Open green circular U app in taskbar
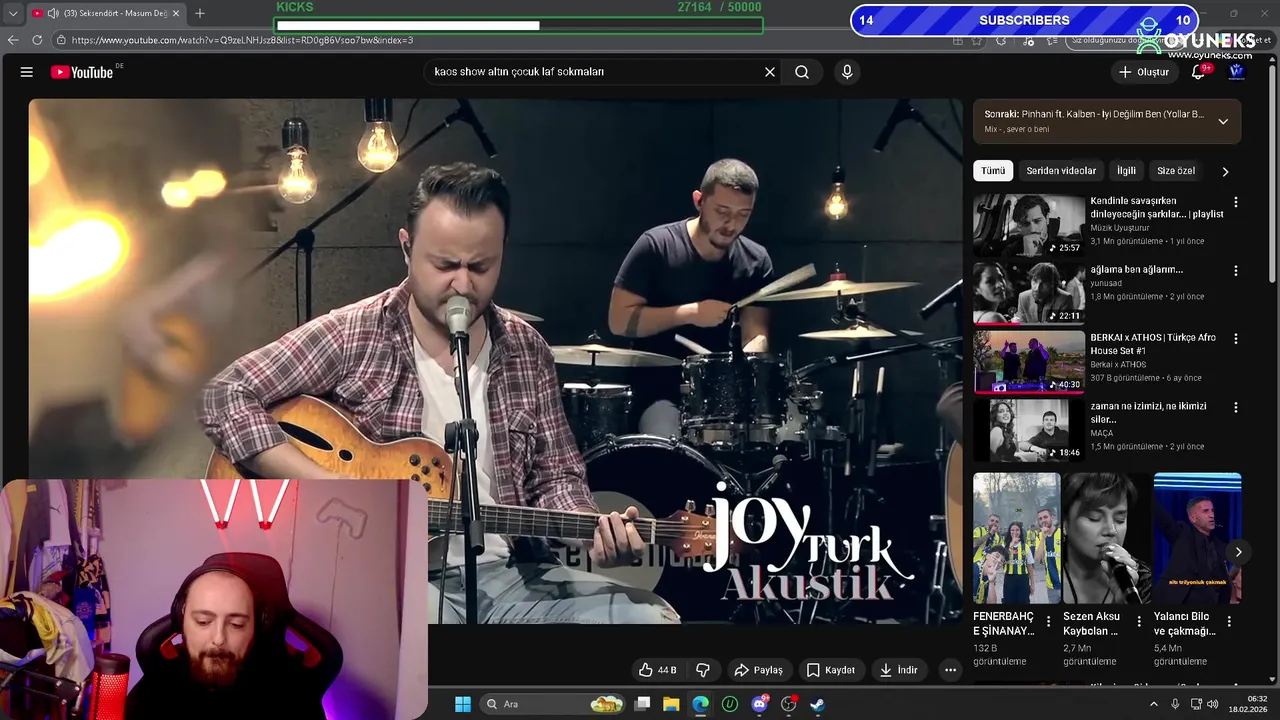Viewport: 1280px width, 720px height. tap(730, 704)
